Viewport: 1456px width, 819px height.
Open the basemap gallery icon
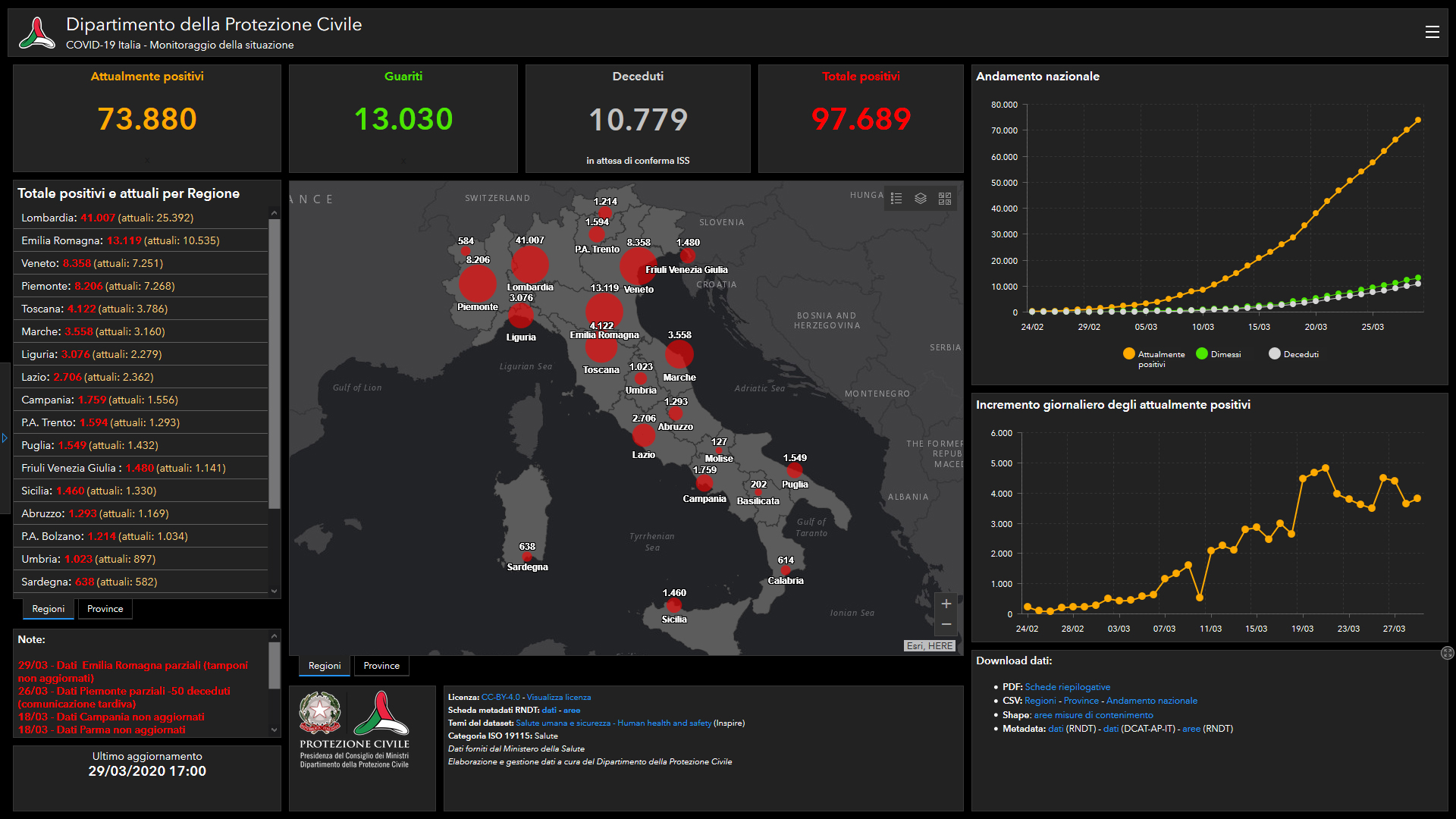(945, 199)
